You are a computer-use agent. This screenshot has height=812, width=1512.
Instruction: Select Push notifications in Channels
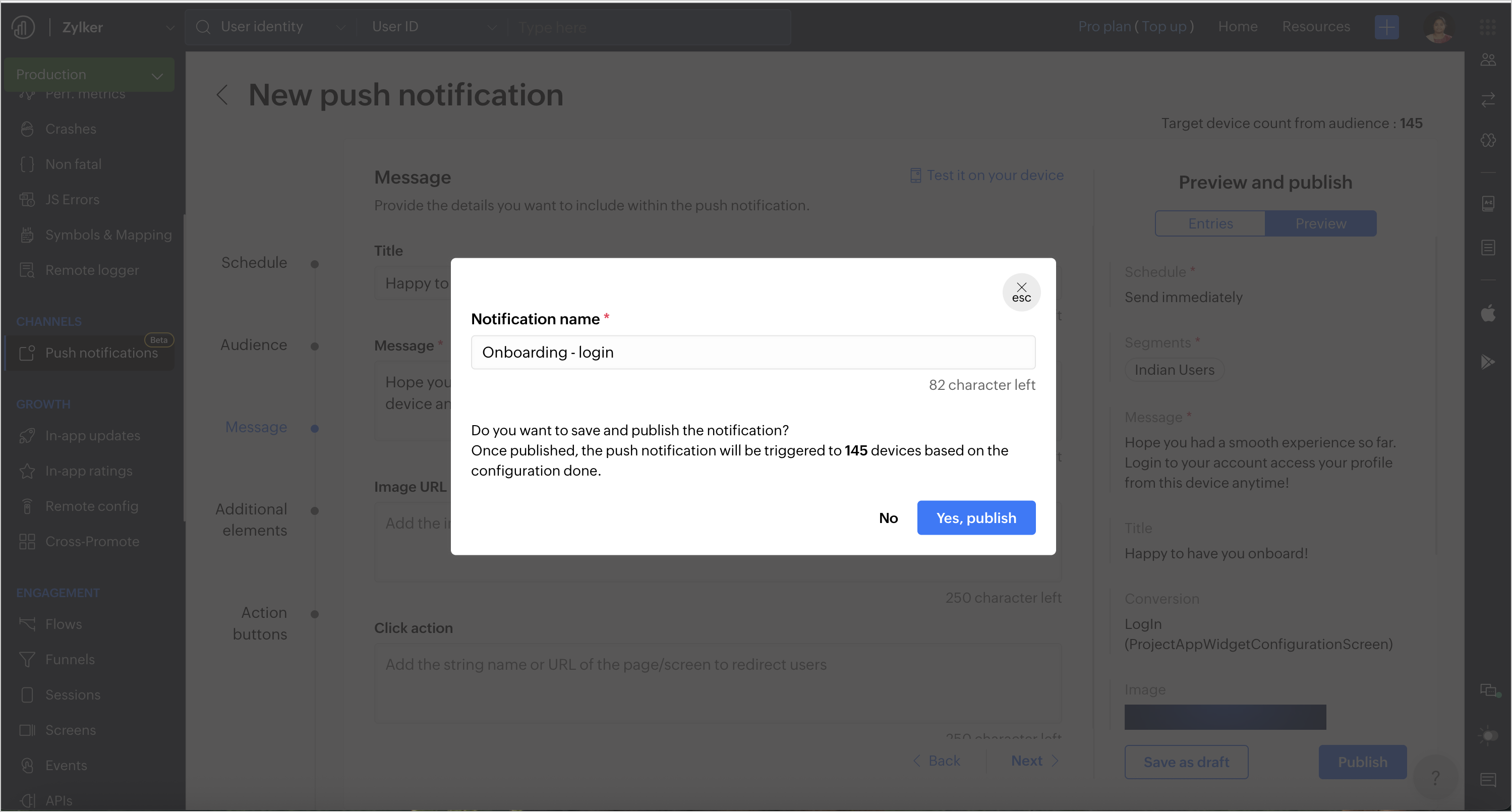click(89, 352)
